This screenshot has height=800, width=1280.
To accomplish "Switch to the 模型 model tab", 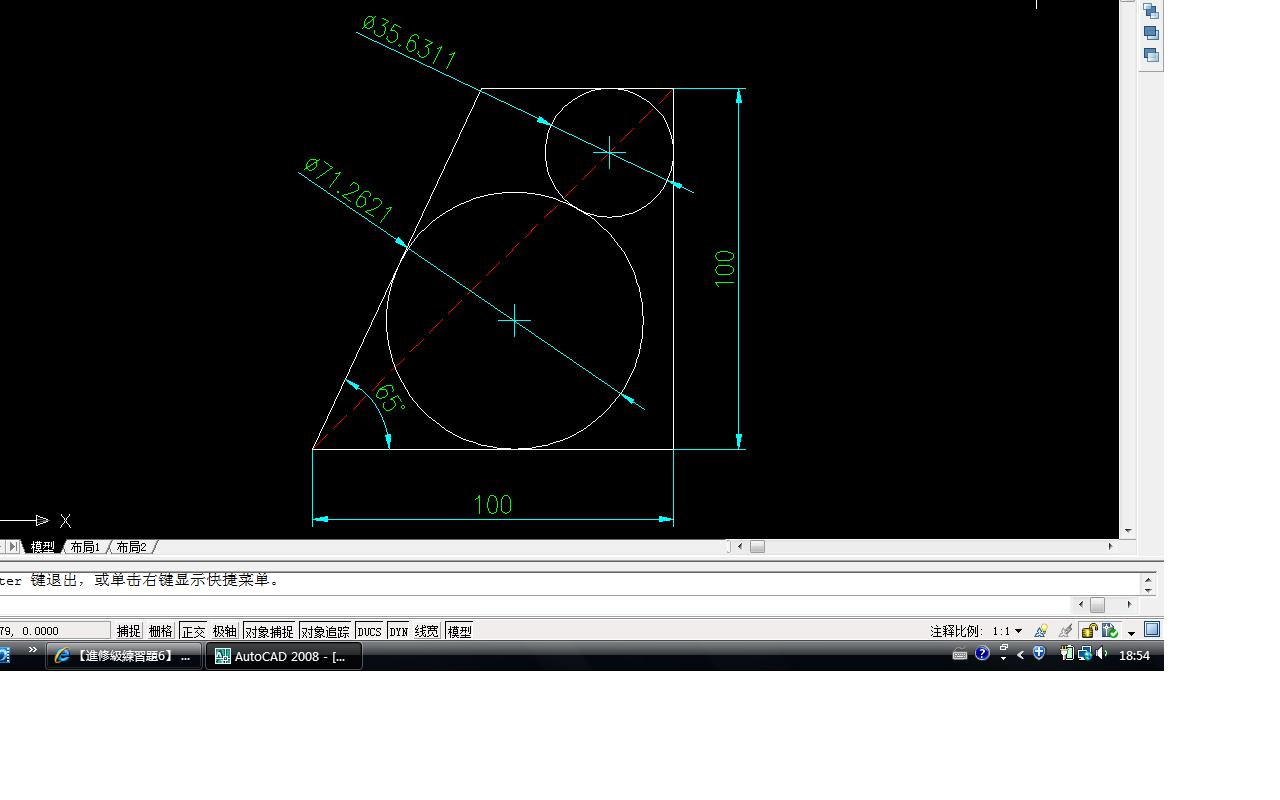I will click(42, 547).
